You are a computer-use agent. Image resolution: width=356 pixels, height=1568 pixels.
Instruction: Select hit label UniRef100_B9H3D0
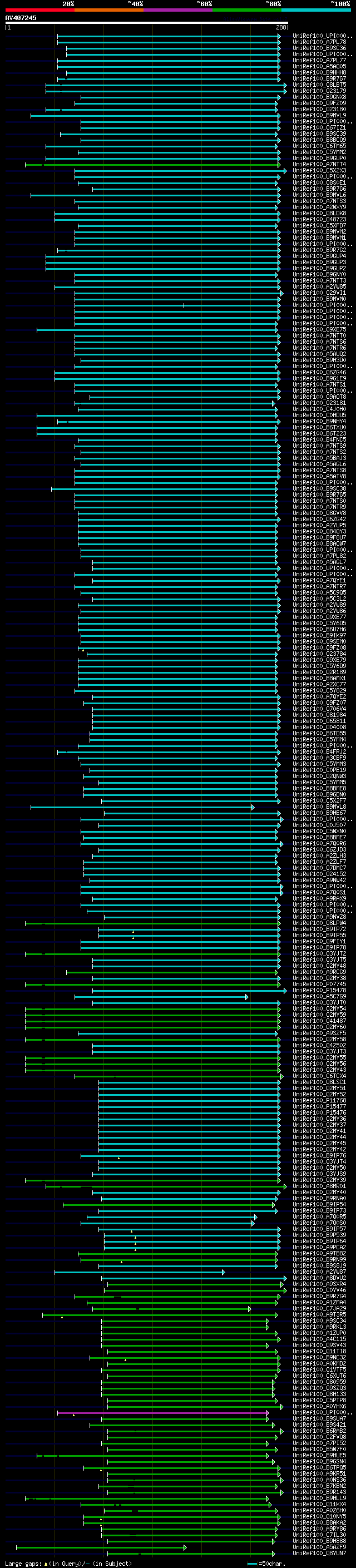click(x=319, y=360)
